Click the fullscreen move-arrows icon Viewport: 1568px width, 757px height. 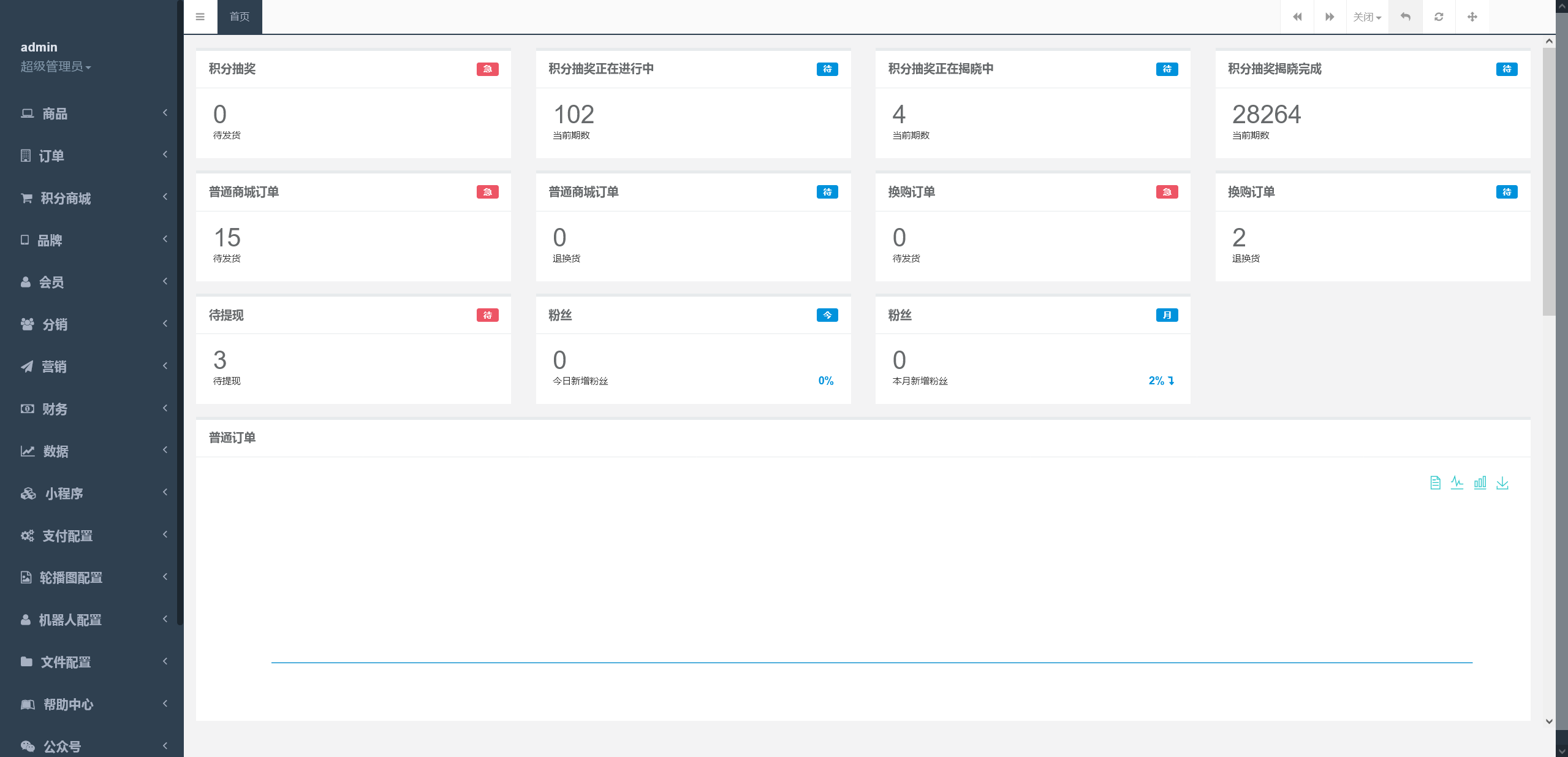[x=1472, y=17]
